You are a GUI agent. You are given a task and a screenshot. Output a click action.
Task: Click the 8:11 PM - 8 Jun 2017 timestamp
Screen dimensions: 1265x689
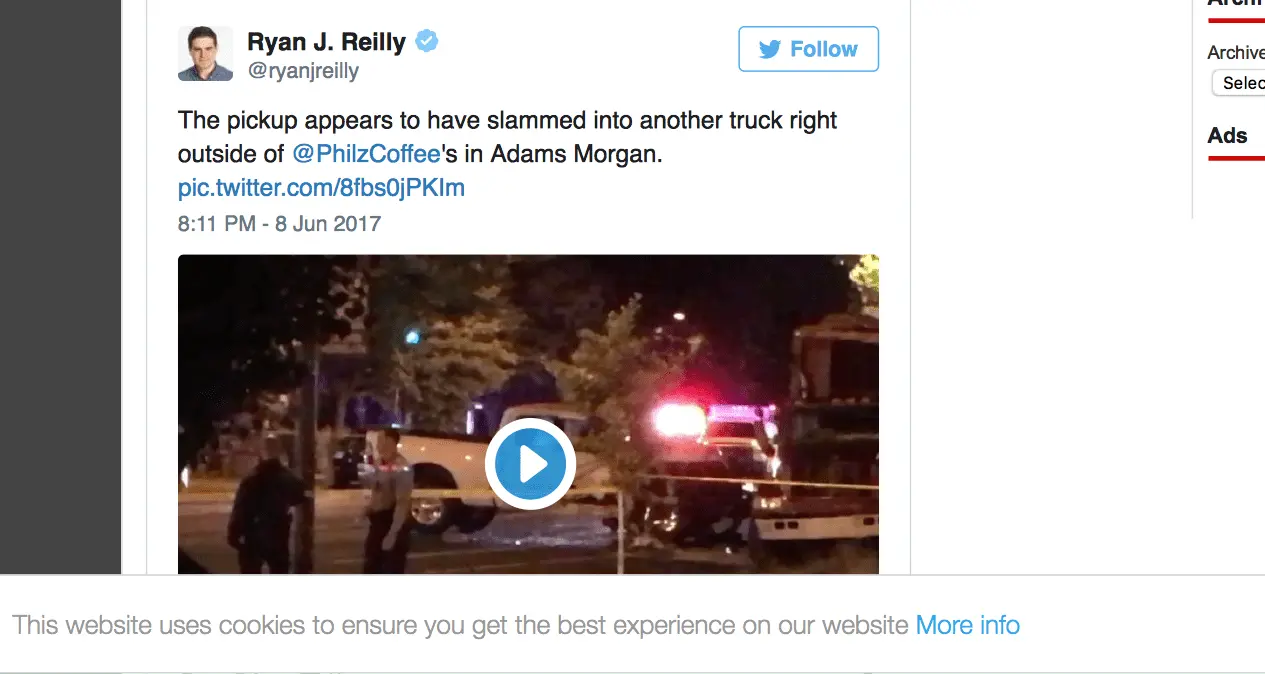click(279, 223)
